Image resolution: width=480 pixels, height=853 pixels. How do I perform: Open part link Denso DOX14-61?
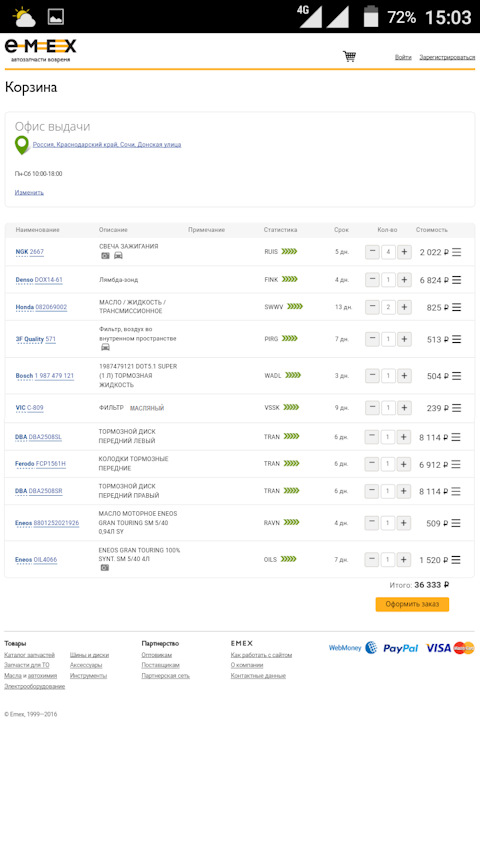(x=39, y=280)
